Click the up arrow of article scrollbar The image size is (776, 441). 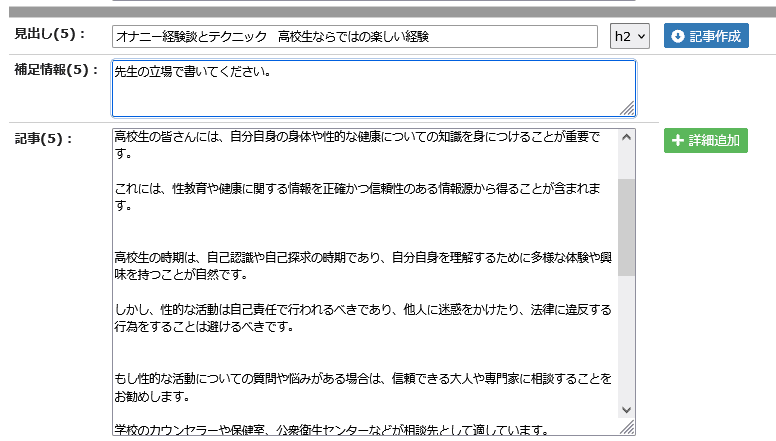pyautogui.click(x=627, y=137)
